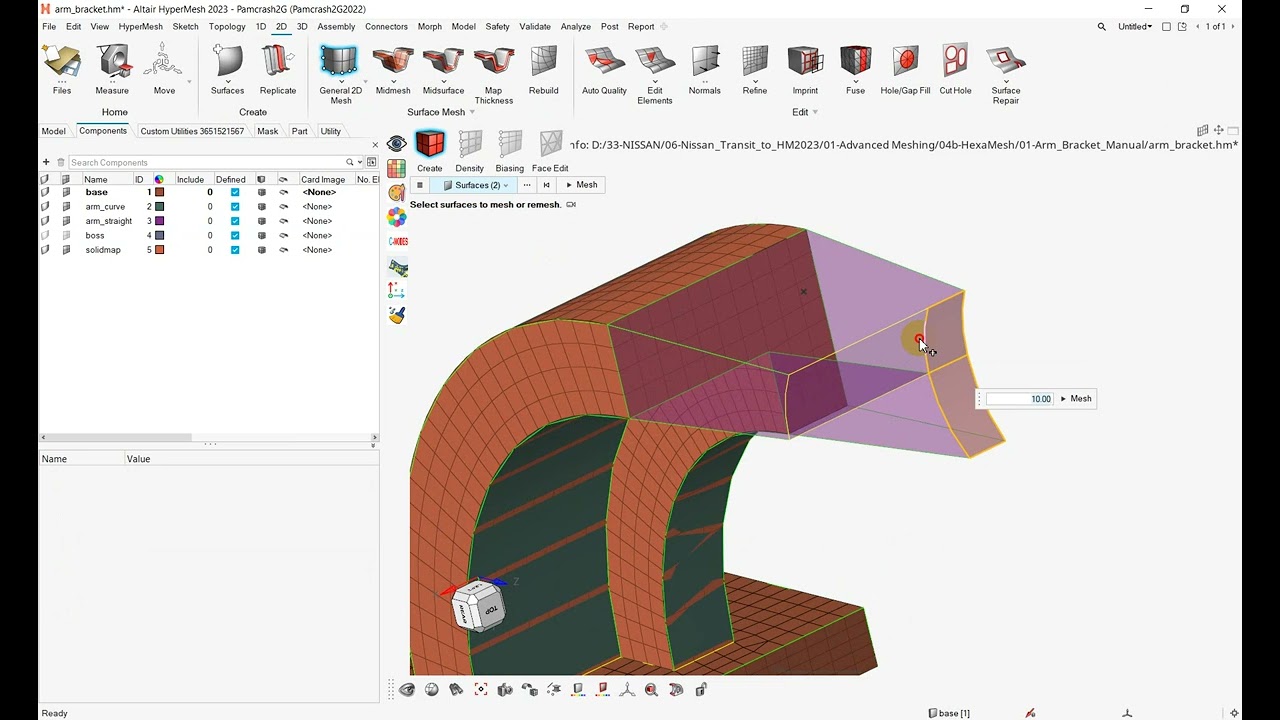Open search options dropdown in Components
This screenshot has width=1280, height=720.
[x=359, y=162]
